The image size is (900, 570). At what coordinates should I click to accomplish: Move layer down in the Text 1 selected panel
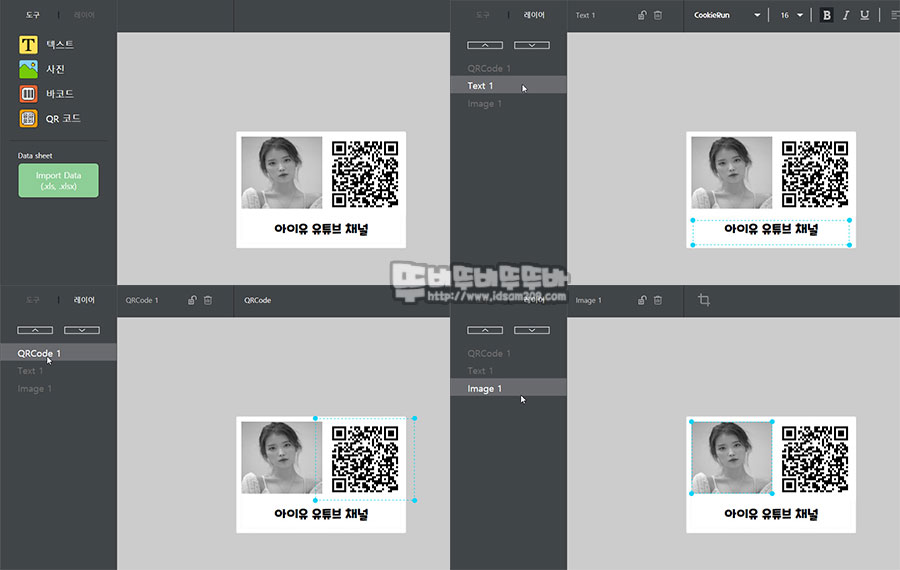click(x=532, y=45)
